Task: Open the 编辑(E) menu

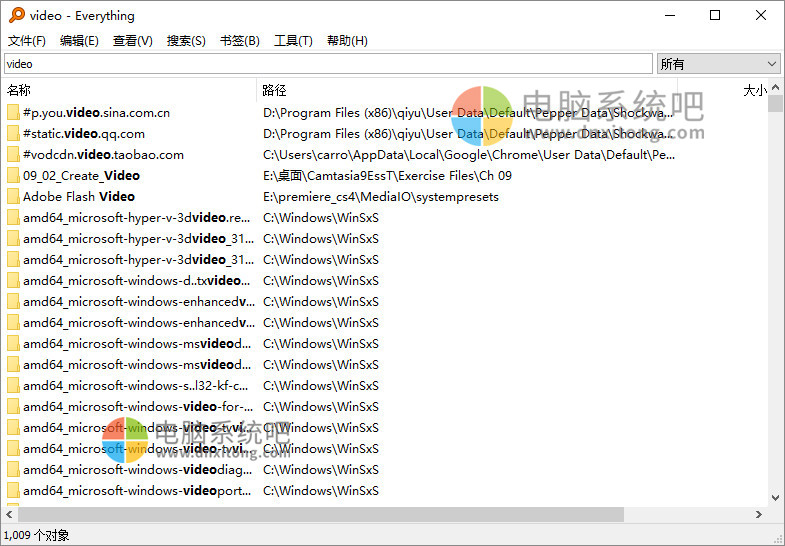Action: (x=79, y=41)
